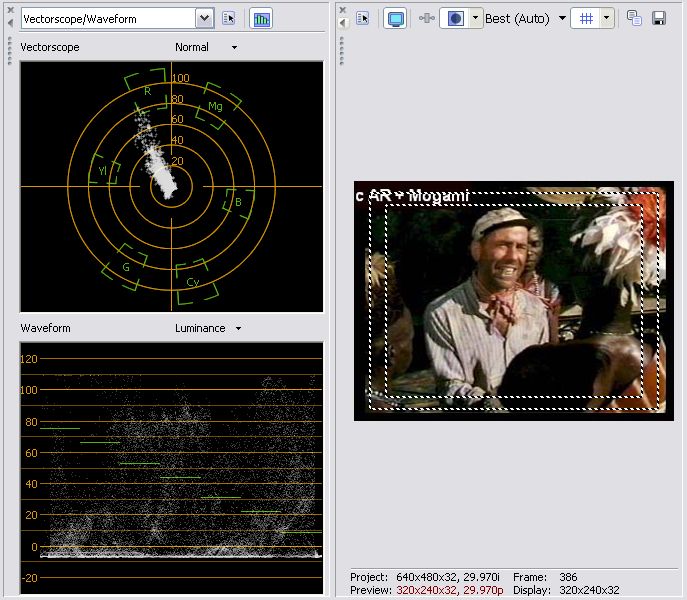Toggle the Overlays grid button

[586, 18]
